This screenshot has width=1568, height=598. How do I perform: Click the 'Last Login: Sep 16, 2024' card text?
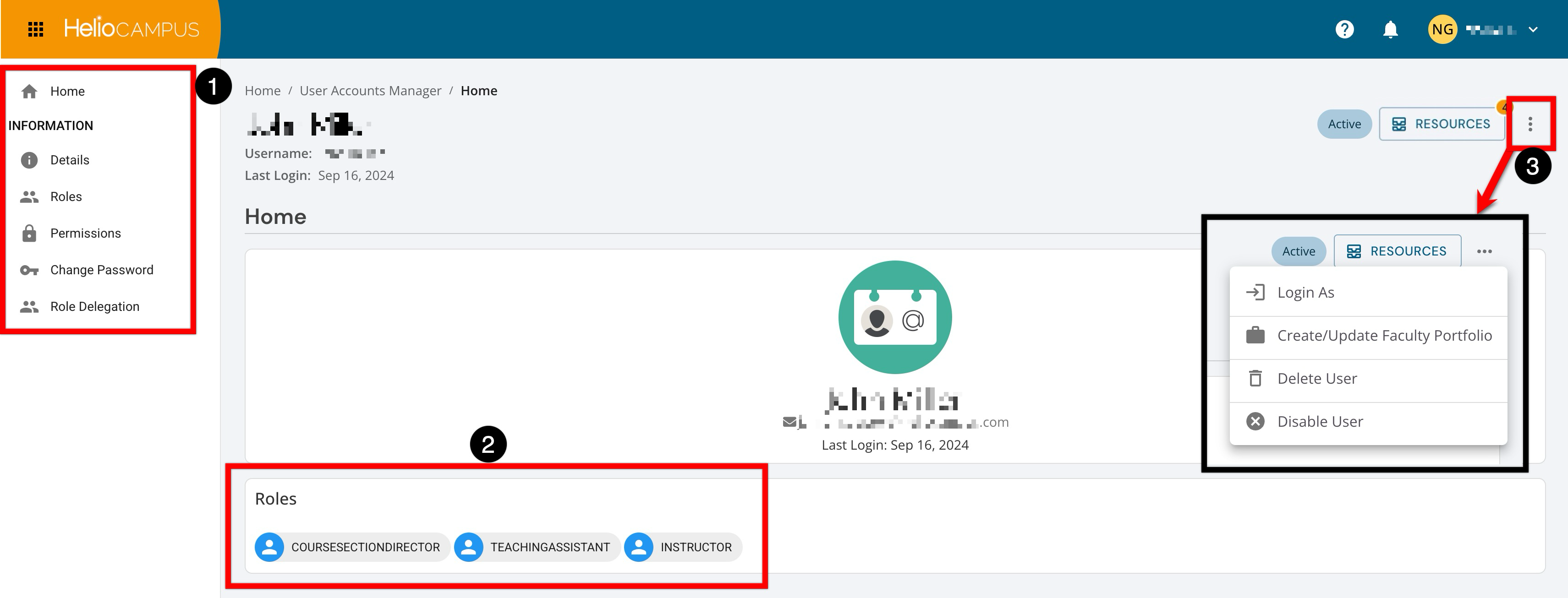pyautogui.click(x=895, y=445)
